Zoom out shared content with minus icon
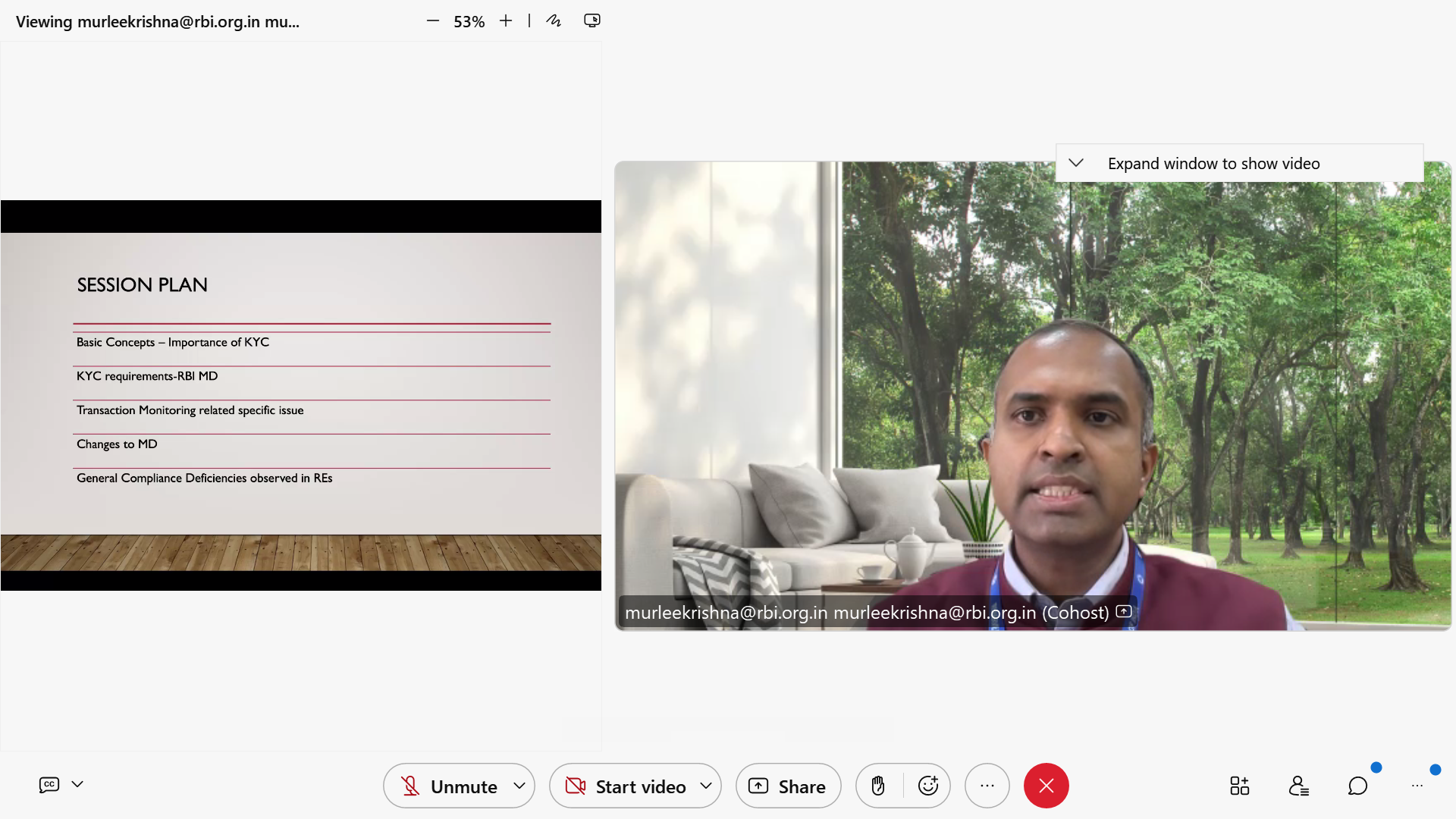Screen dimensions: 1456x819 click(x=433, y=21)
